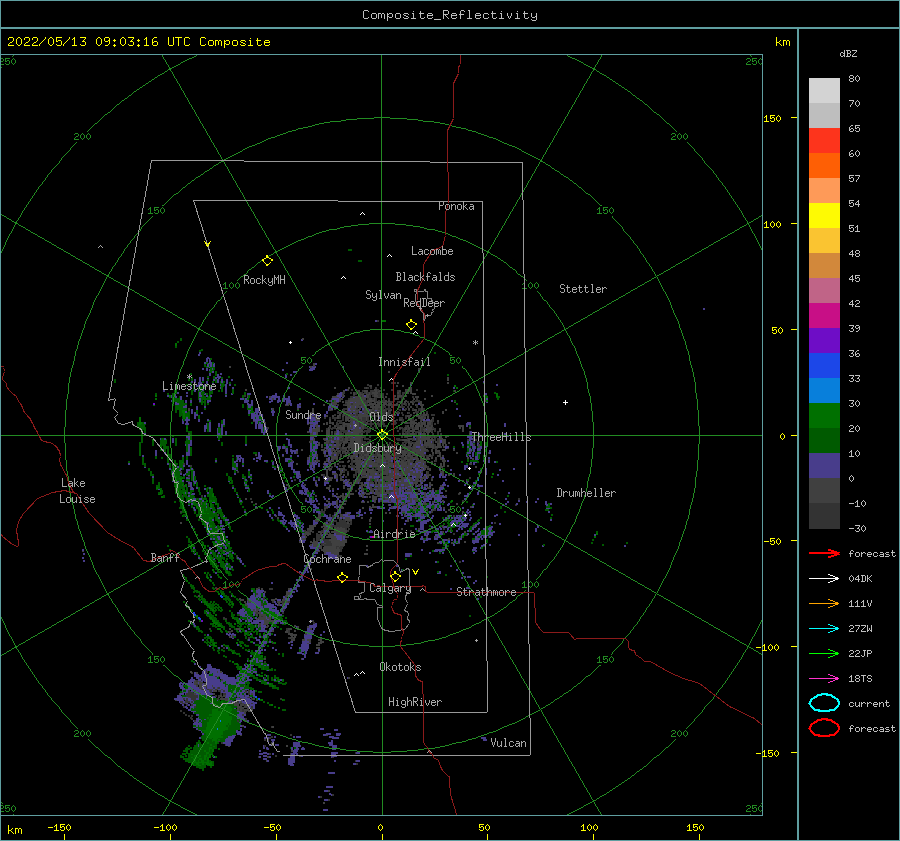Select the RedDeer city label
900x841 pixels.
pyautogui.click(x=424, y=303)
